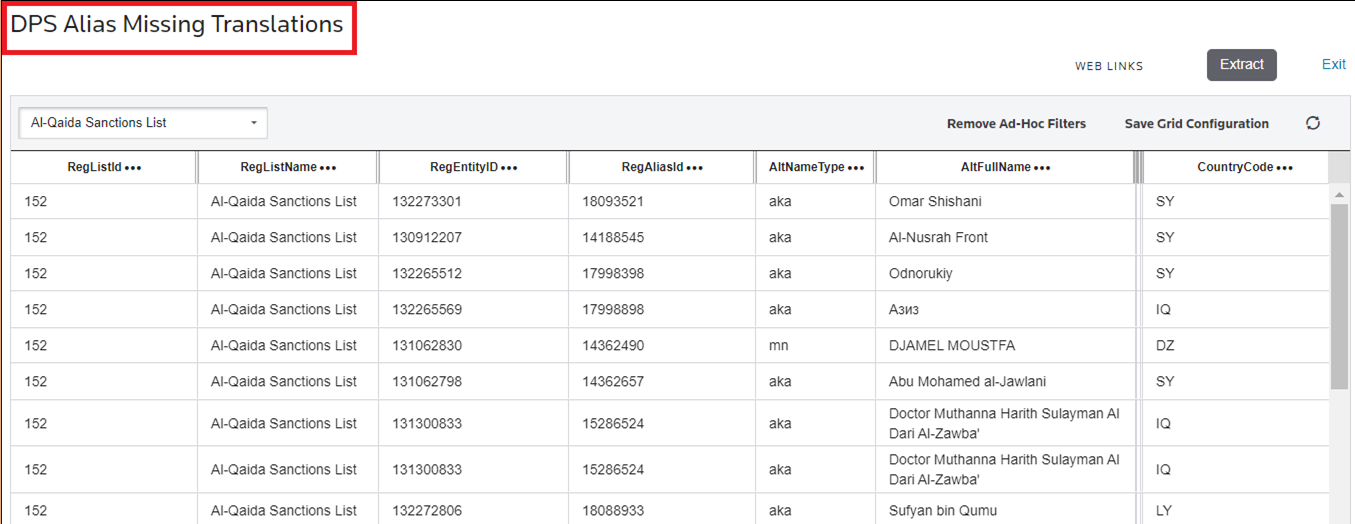Open AltFullName column options ellipsis

(x=1042, y=168)
